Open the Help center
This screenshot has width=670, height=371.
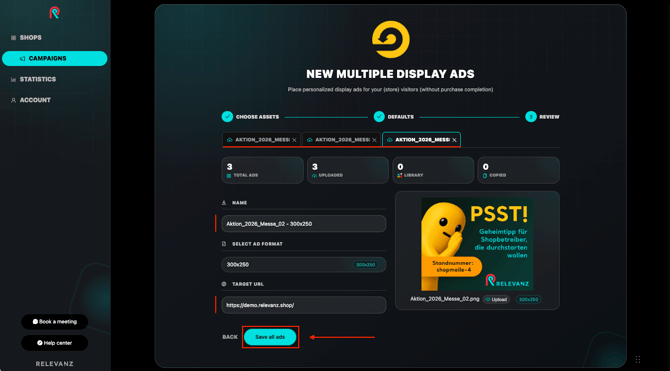[x=55, y=343]
